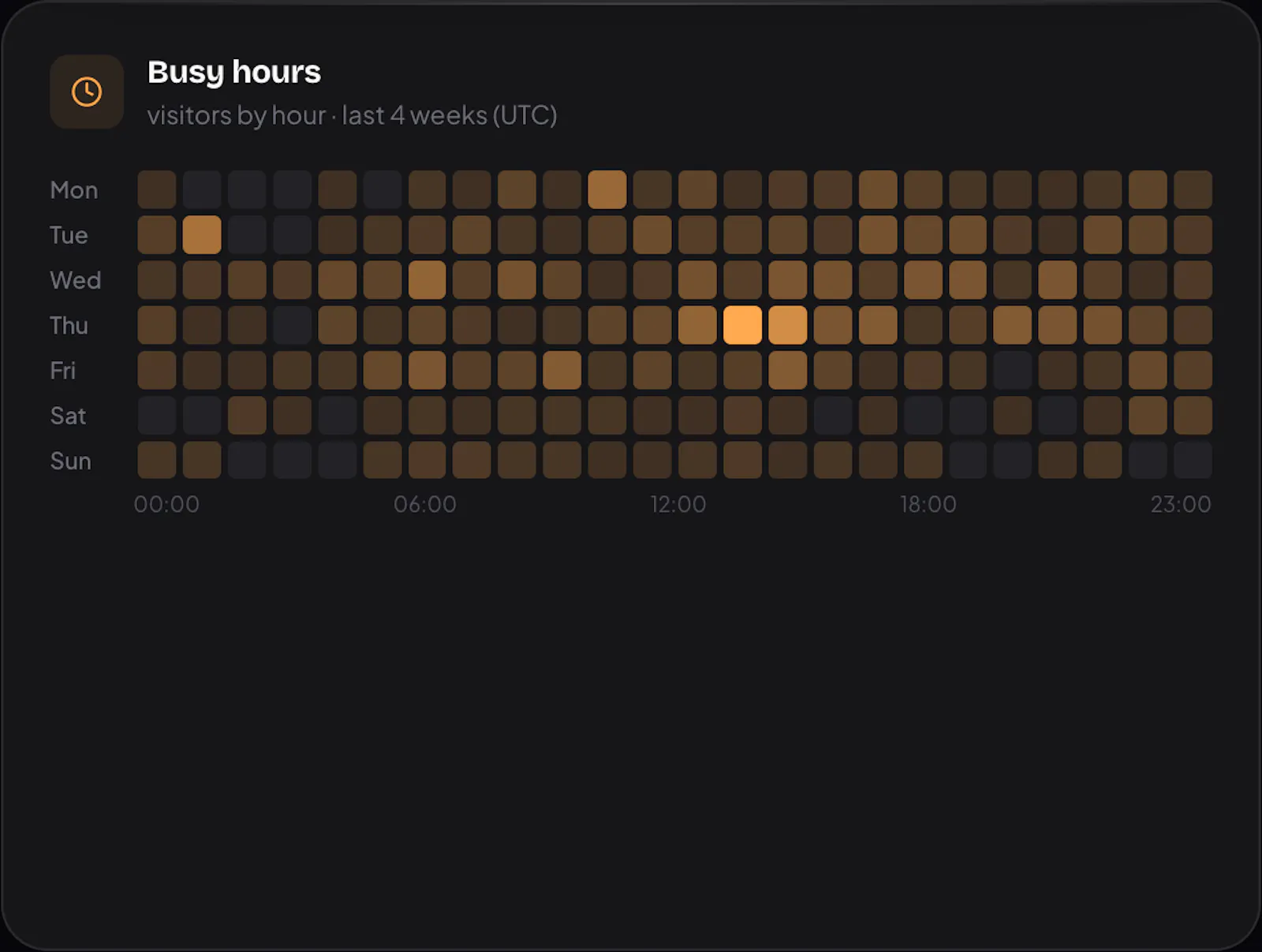
Task: Click the "00:00" axis label
Action: (x=166, y=504)
